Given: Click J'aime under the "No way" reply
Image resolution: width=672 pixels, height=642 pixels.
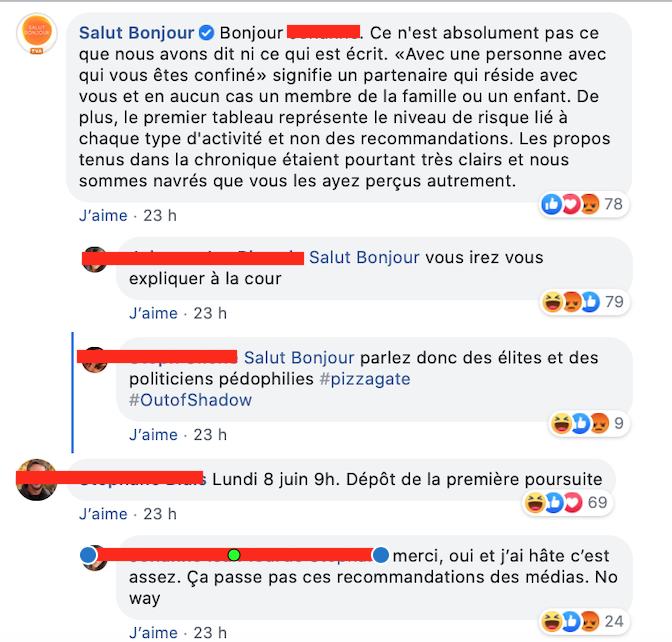Looking at the screenshot, I should (x=153, y=633).
